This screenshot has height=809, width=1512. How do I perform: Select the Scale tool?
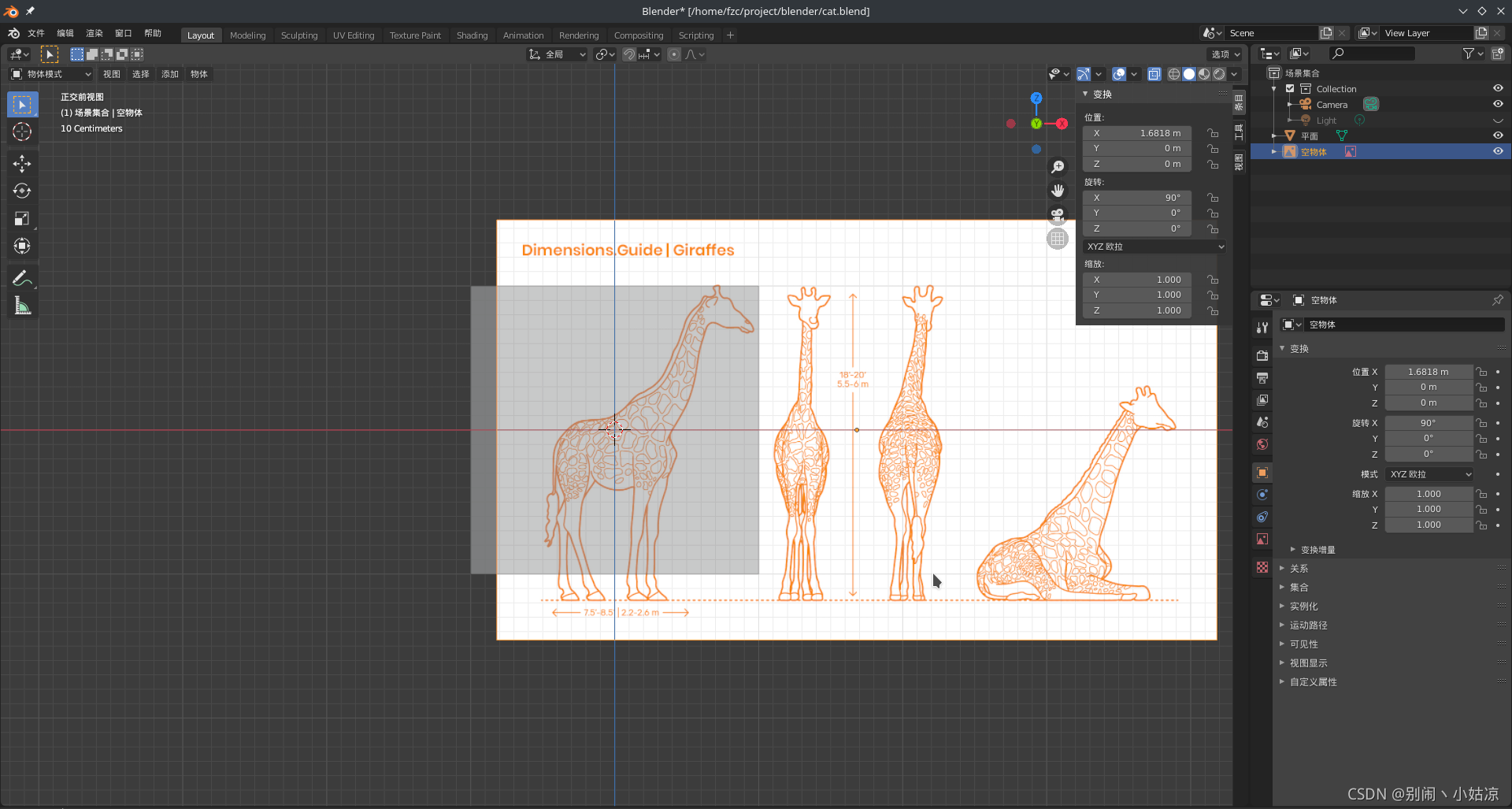22,219
